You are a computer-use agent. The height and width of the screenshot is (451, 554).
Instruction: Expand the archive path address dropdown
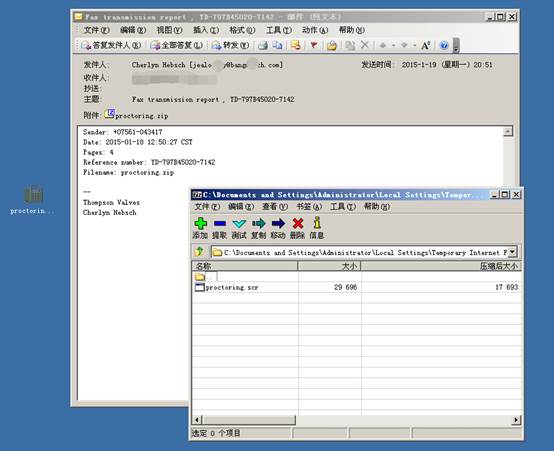tap(512, 252)
